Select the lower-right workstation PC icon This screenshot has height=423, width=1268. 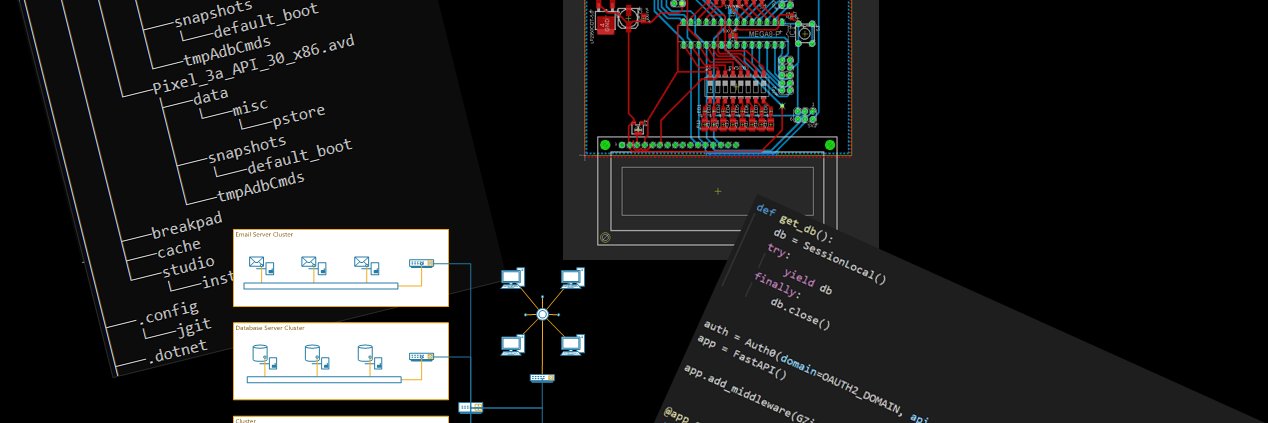pyautogui.click(x=572, y=345)
